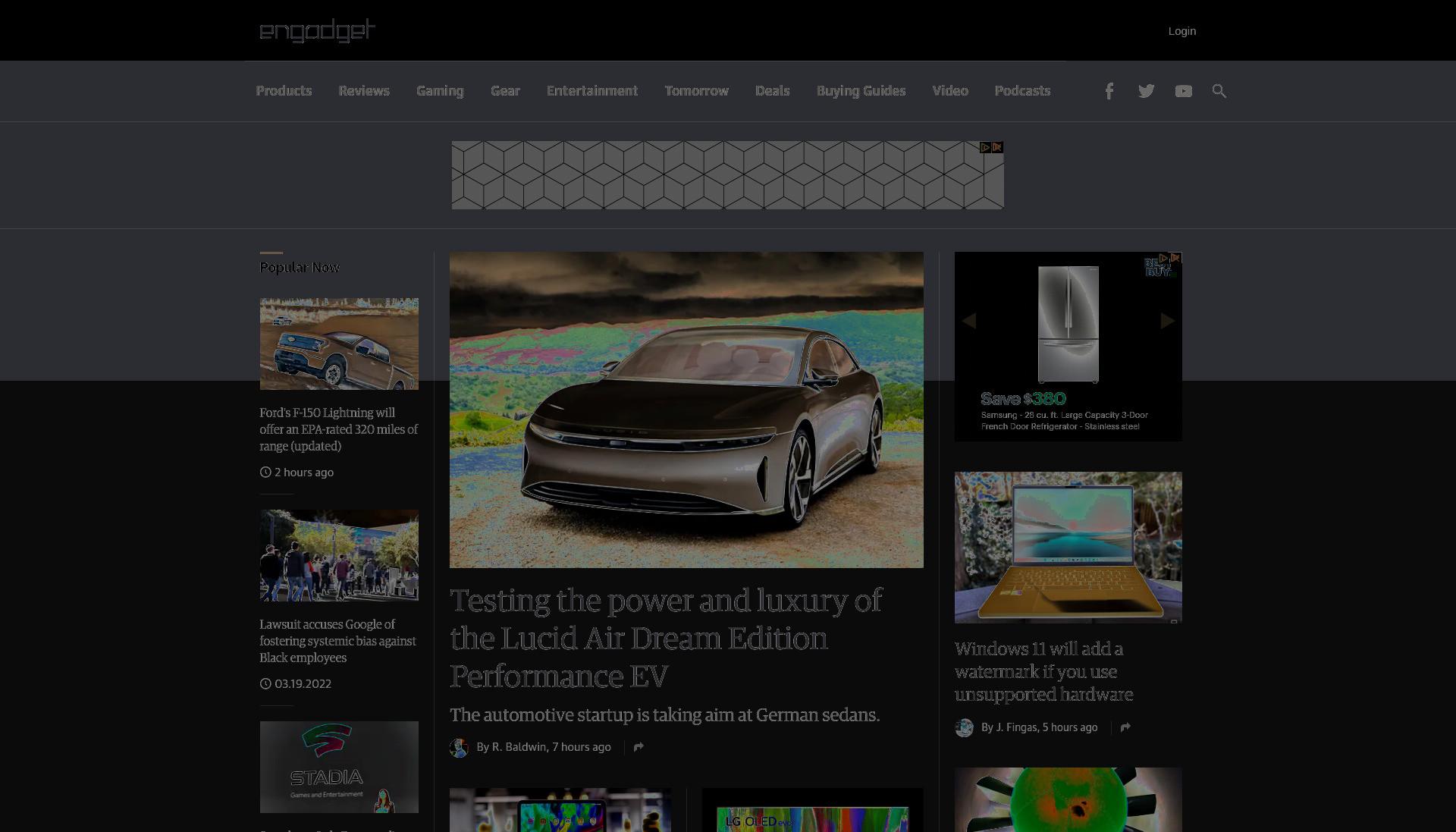
Task: Open Ford's F-150 Lightning article link
Action: (x=338, y=429)
